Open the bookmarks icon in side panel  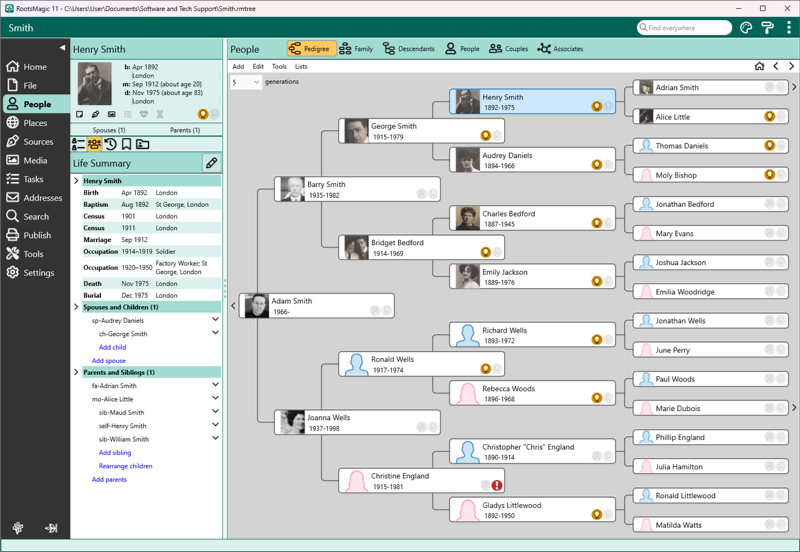(127, 145)
